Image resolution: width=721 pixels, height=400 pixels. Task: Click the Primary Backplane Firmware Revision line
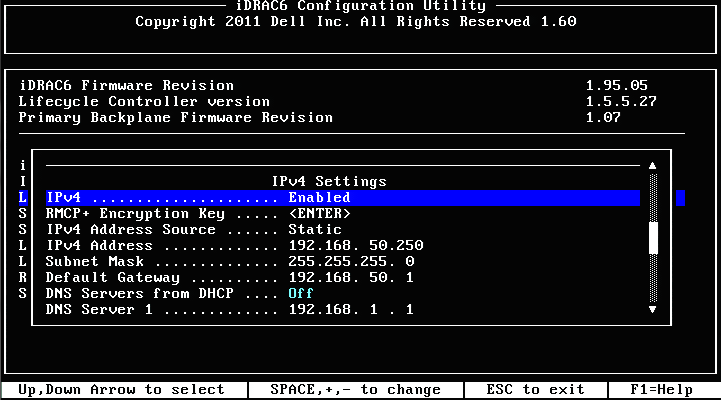[320, 118]
